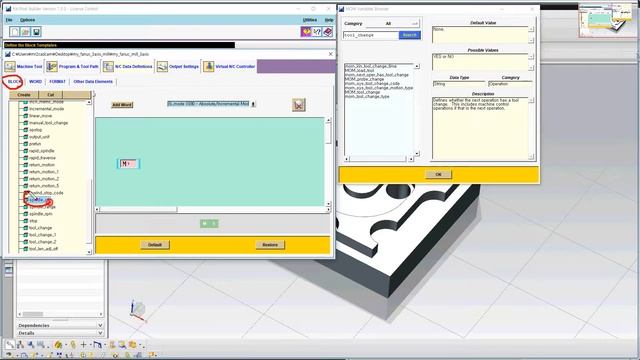The image size is (640, 360).
Task: Select output_unit in the block tree
Action: (x=39, y=137)
